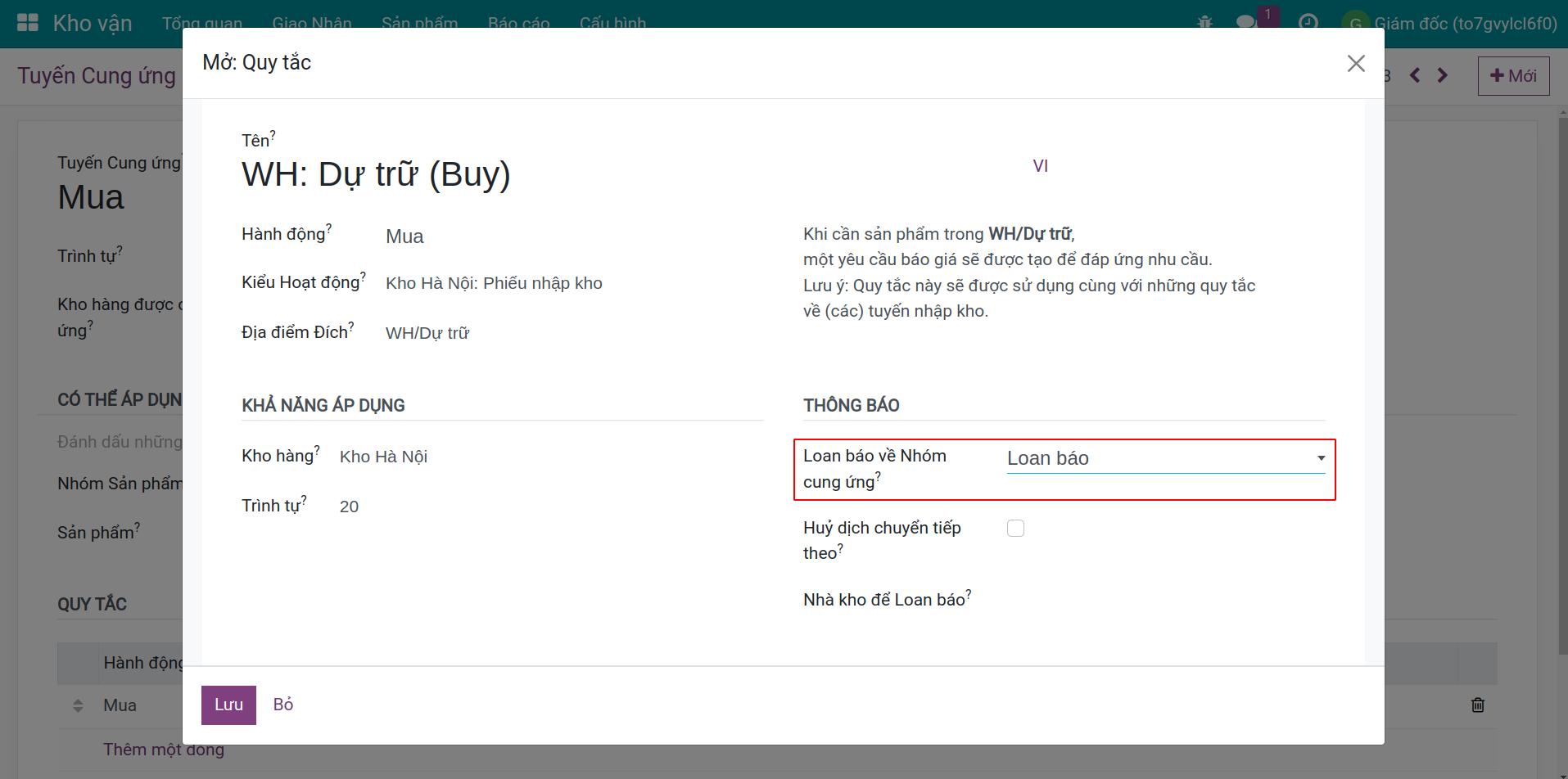
Task: Edit the Trình tự value 20
Action: (349, 507)
